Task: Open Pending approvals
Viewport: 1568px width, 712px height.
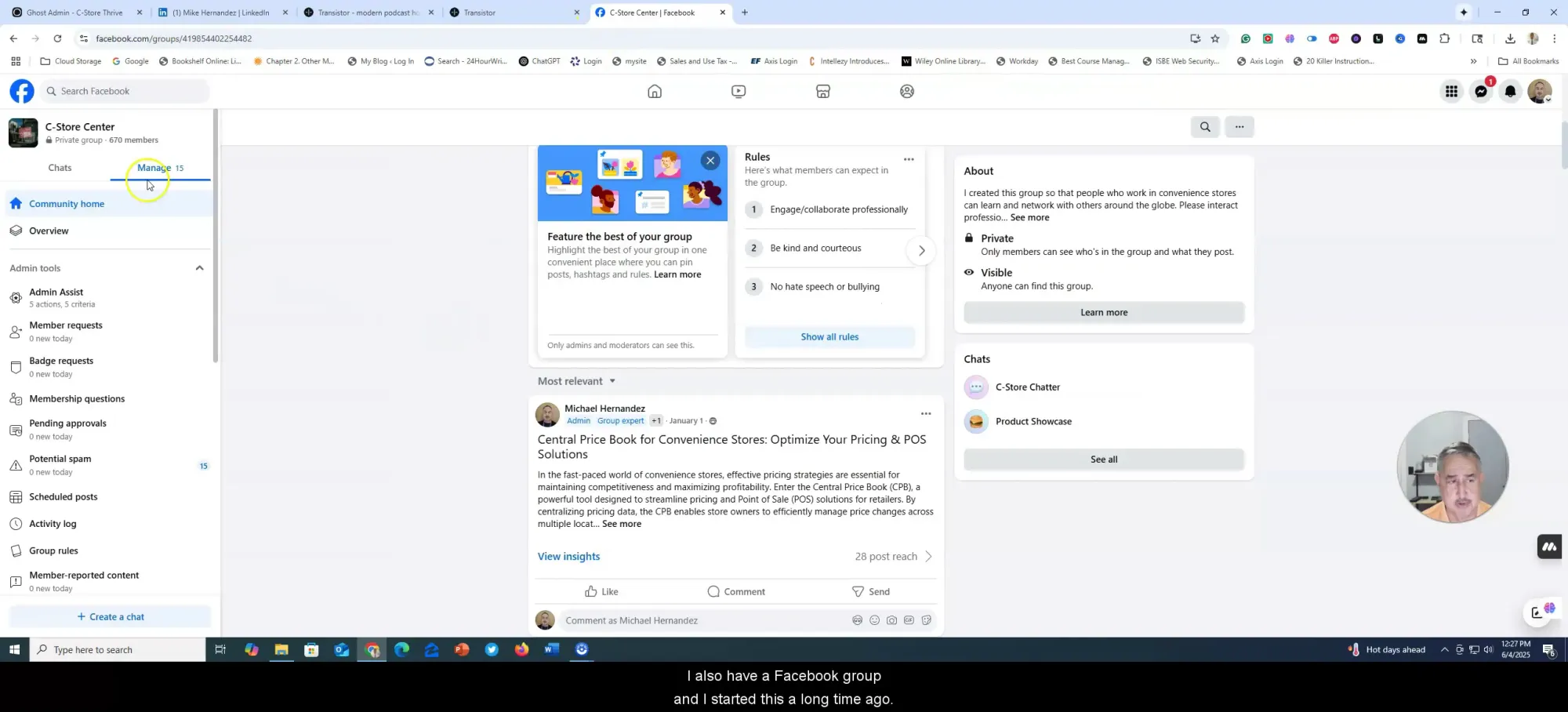Action: point(110,430)
